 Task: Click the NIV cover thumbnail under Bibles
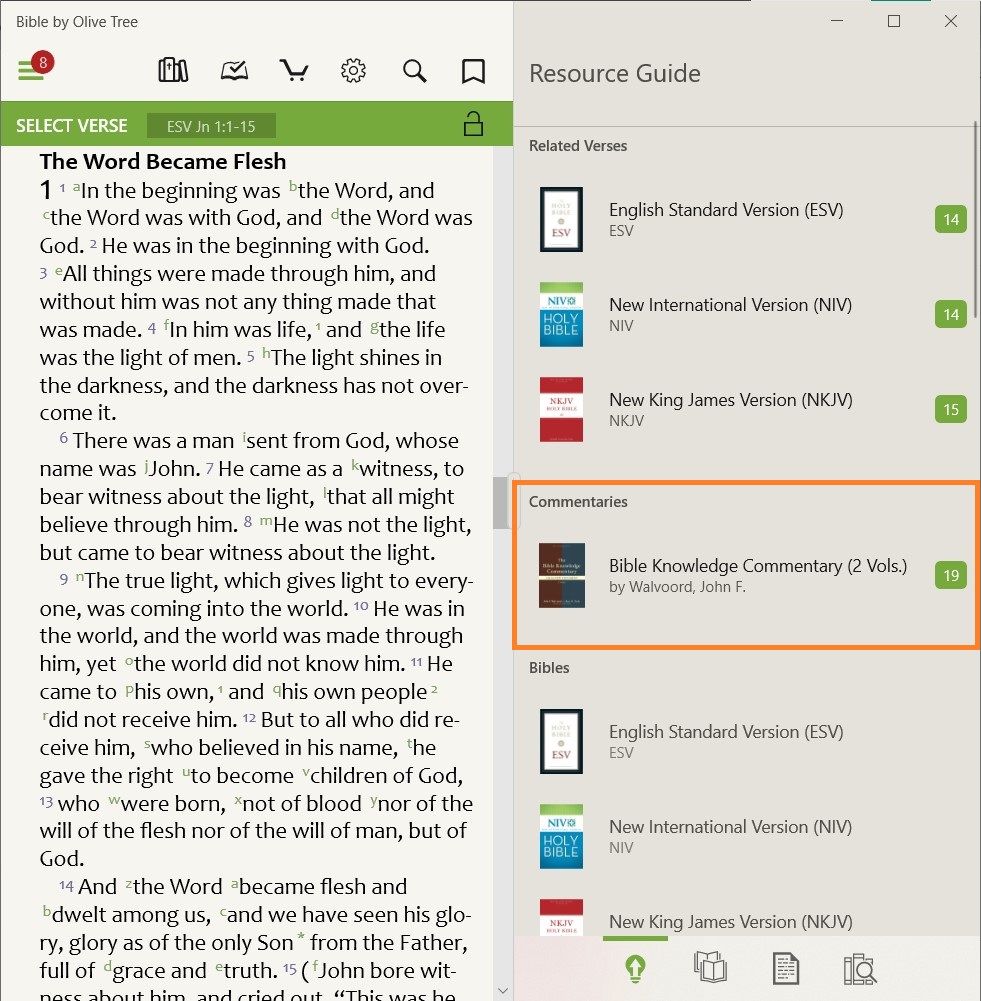pos(562,836)
